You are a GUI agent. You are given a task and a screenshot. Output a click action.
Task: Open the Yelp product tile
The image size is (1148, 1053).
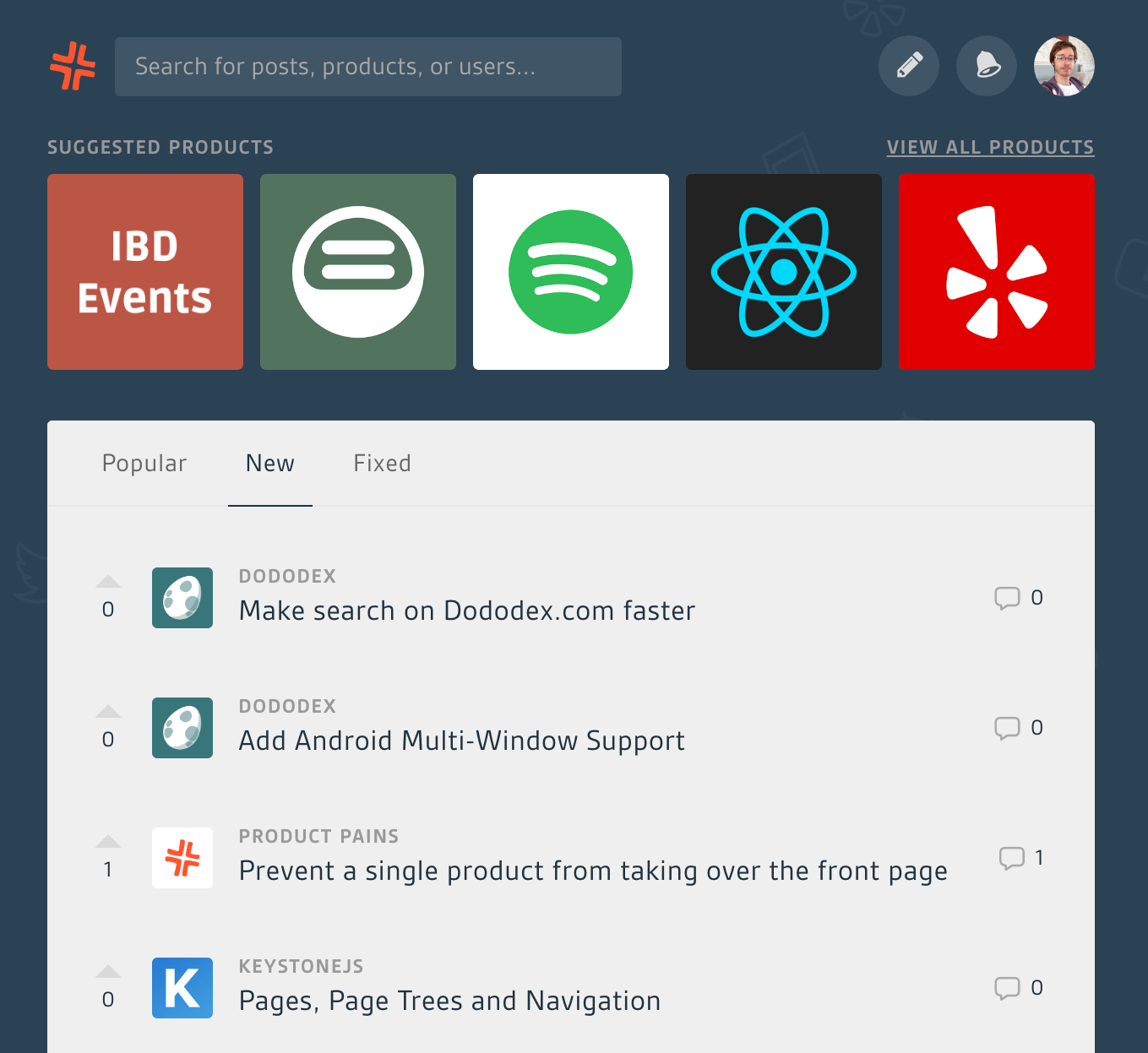(997, 272)
